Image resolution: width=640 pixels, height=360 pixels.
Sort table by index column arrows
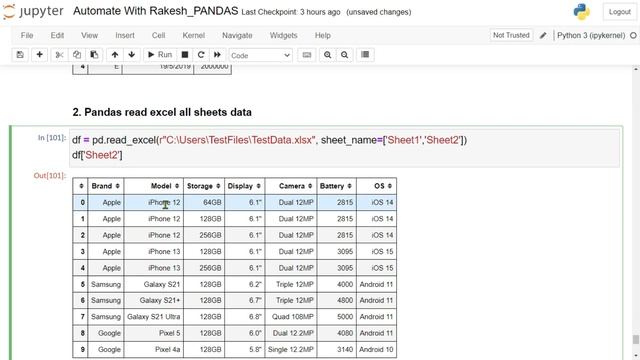coord(81,186)
